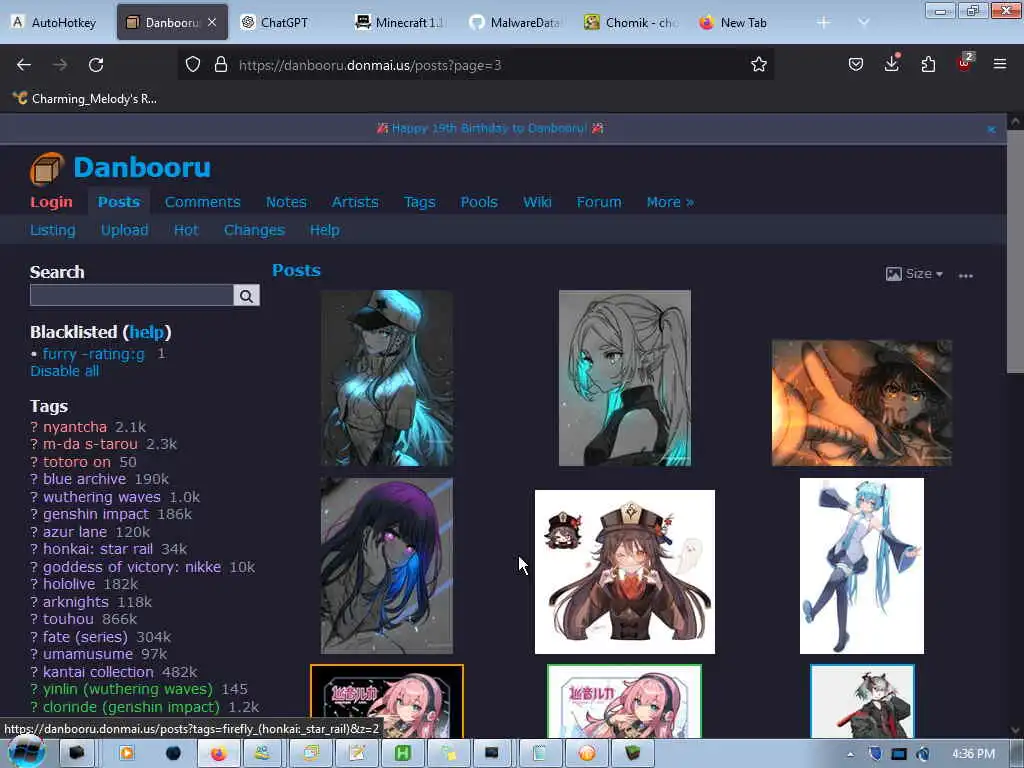Open the Forum section
The width and height of the screenshot is (1024, 768).
click(x=598, y=202)
